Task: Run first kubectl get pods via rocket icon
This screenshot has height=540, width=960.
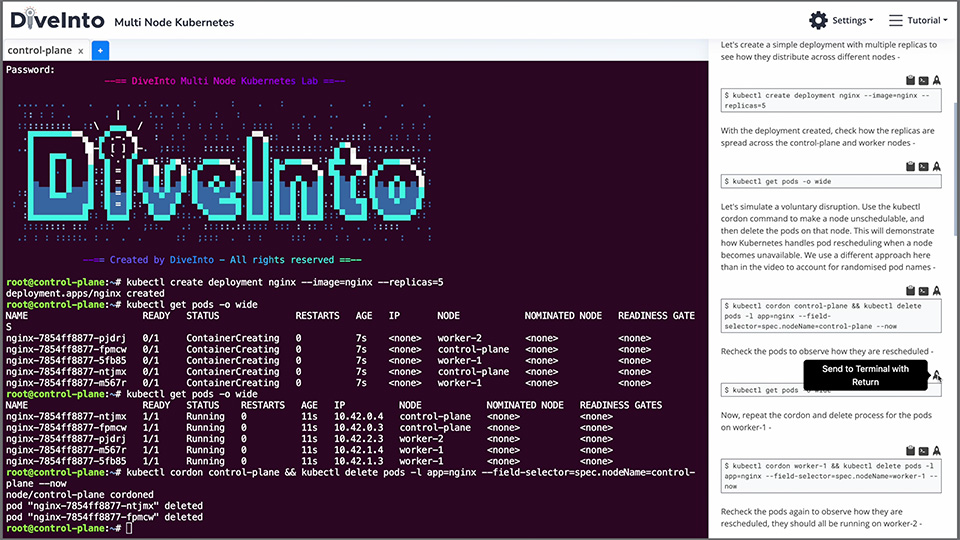Action: (x=937, y=167)
